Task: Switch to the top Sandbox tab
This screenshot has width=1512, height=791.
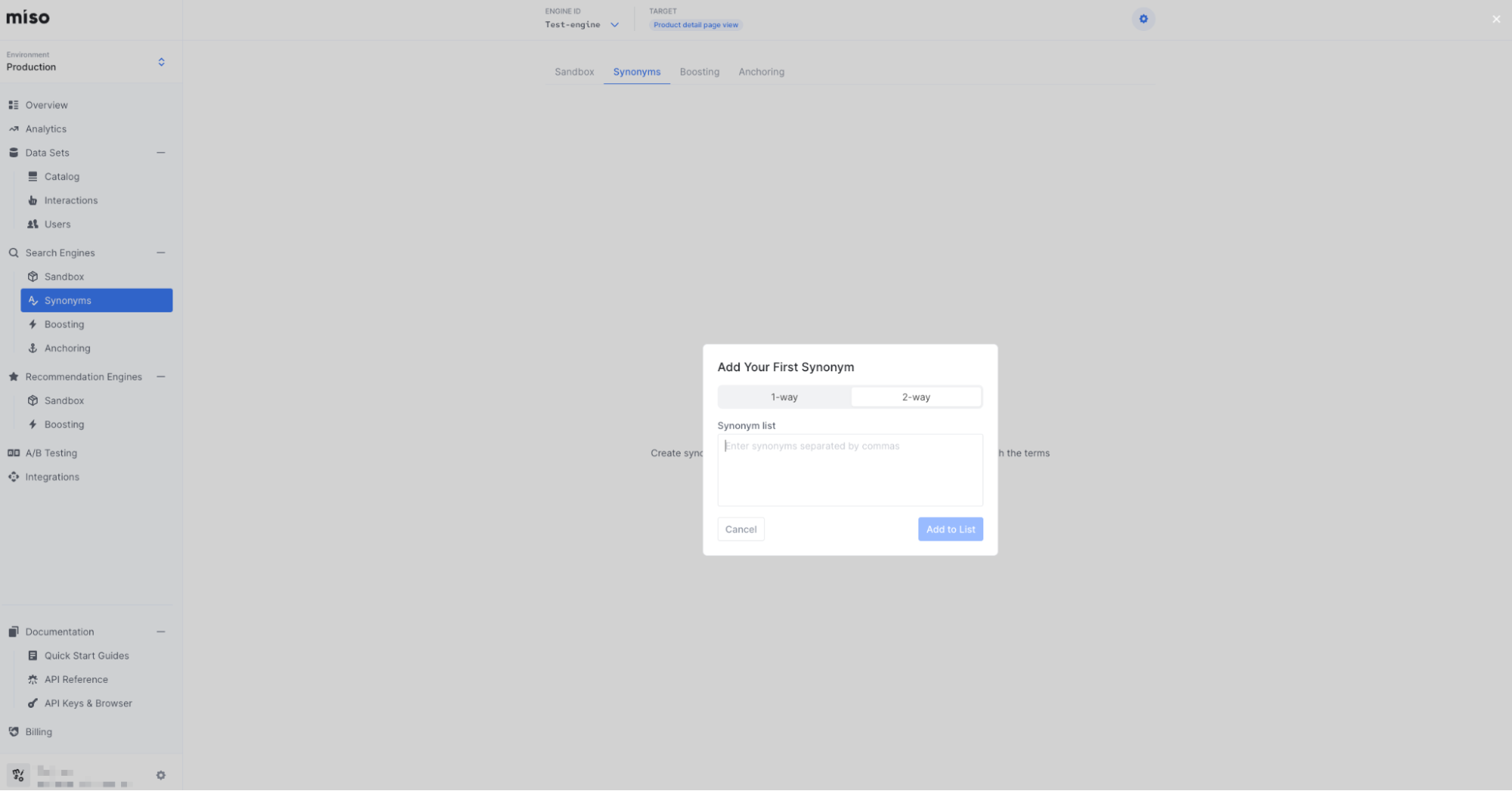Action: coord(574,72)
